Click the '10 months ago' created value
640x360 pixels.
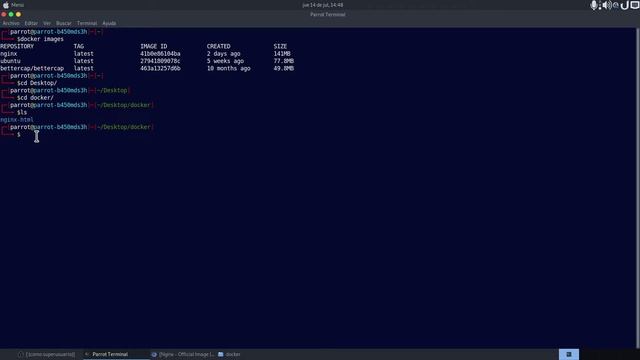(x=229, y=68)
